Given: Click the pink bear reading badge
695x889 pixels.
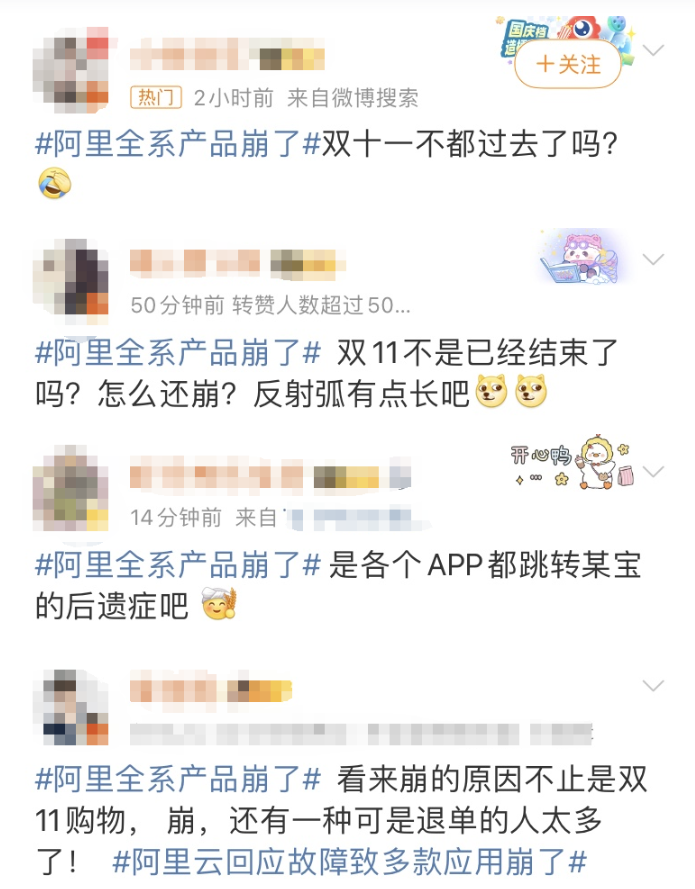Looking at the screenshot, I should point(578,256).
